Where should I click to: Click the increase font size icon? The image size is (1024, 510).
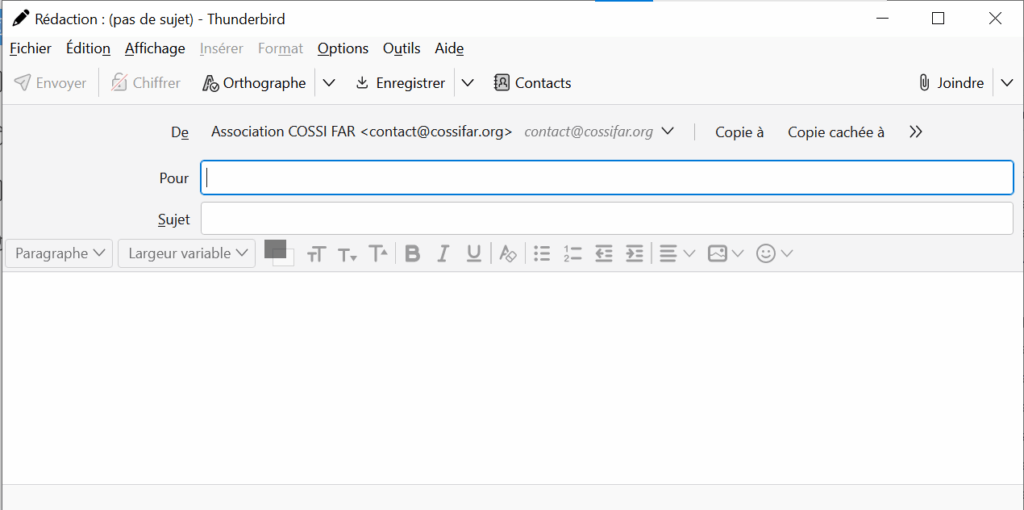click(x=378, y=254)
